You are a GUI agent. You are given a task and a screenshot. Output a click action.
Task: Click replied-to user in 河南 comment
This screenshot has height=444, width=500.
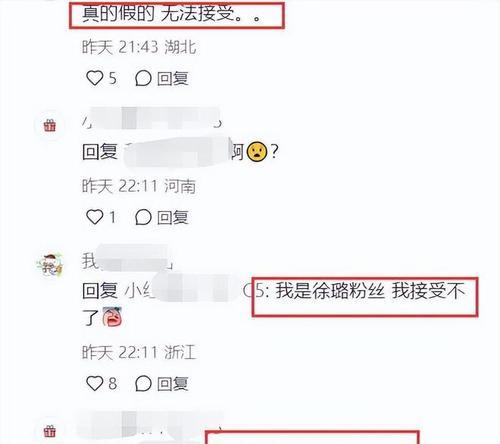pyautogui.click(x=178, y=152)
